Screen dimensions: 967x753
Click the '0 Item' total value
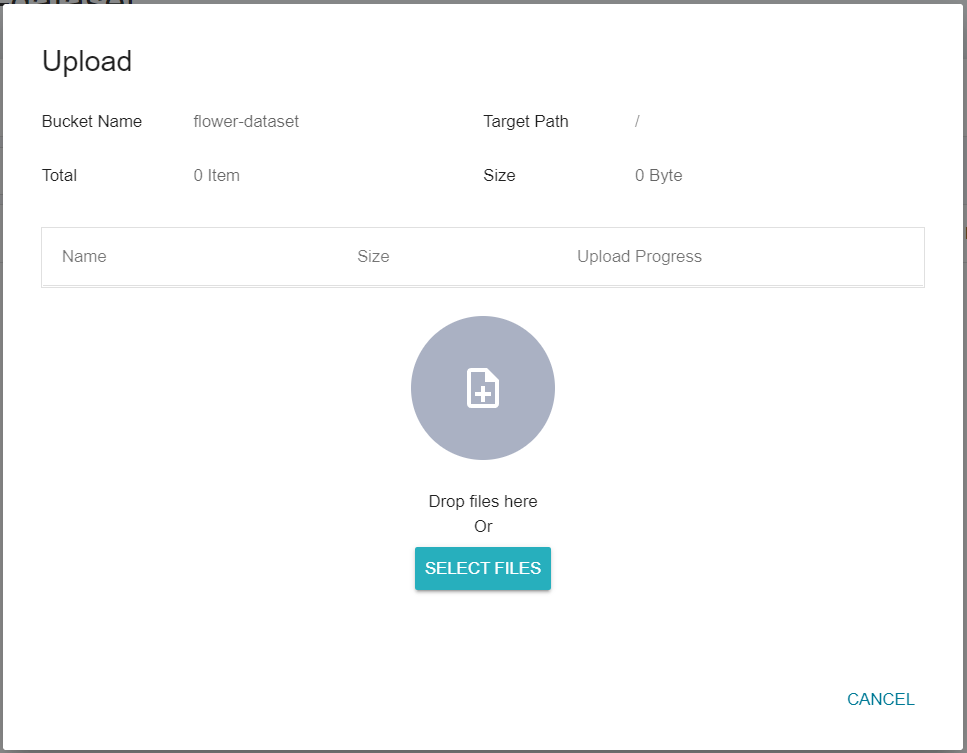point(216,176)
